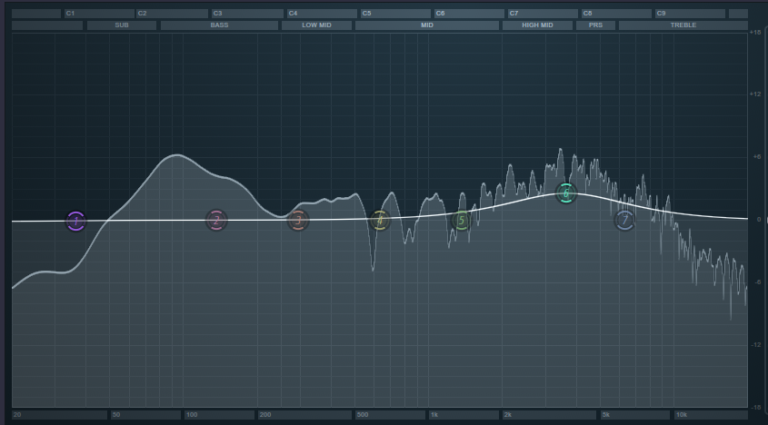Select the MID frequency range label
768x425 pixels.
point(427,25)
